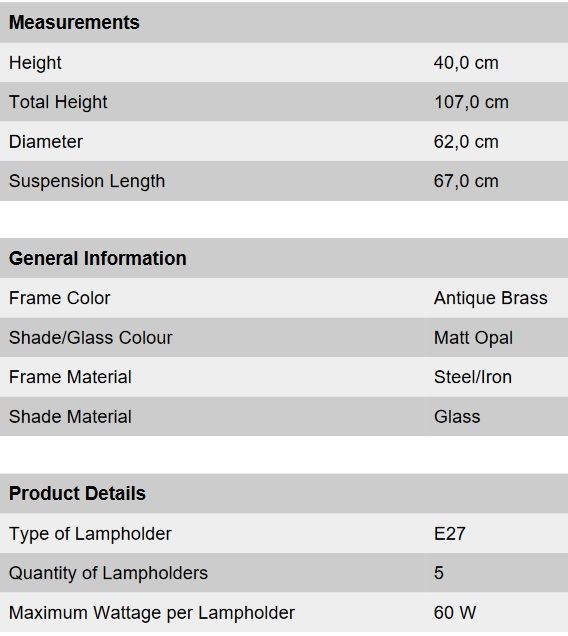Click the General Information header

point(98,258)
